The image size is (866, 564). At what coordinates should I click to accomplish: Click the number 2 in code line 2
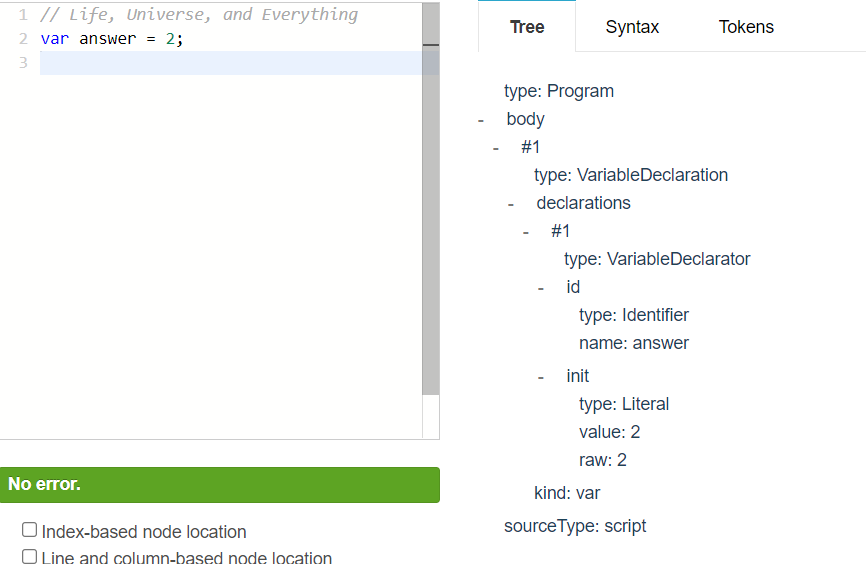(170, 39)
